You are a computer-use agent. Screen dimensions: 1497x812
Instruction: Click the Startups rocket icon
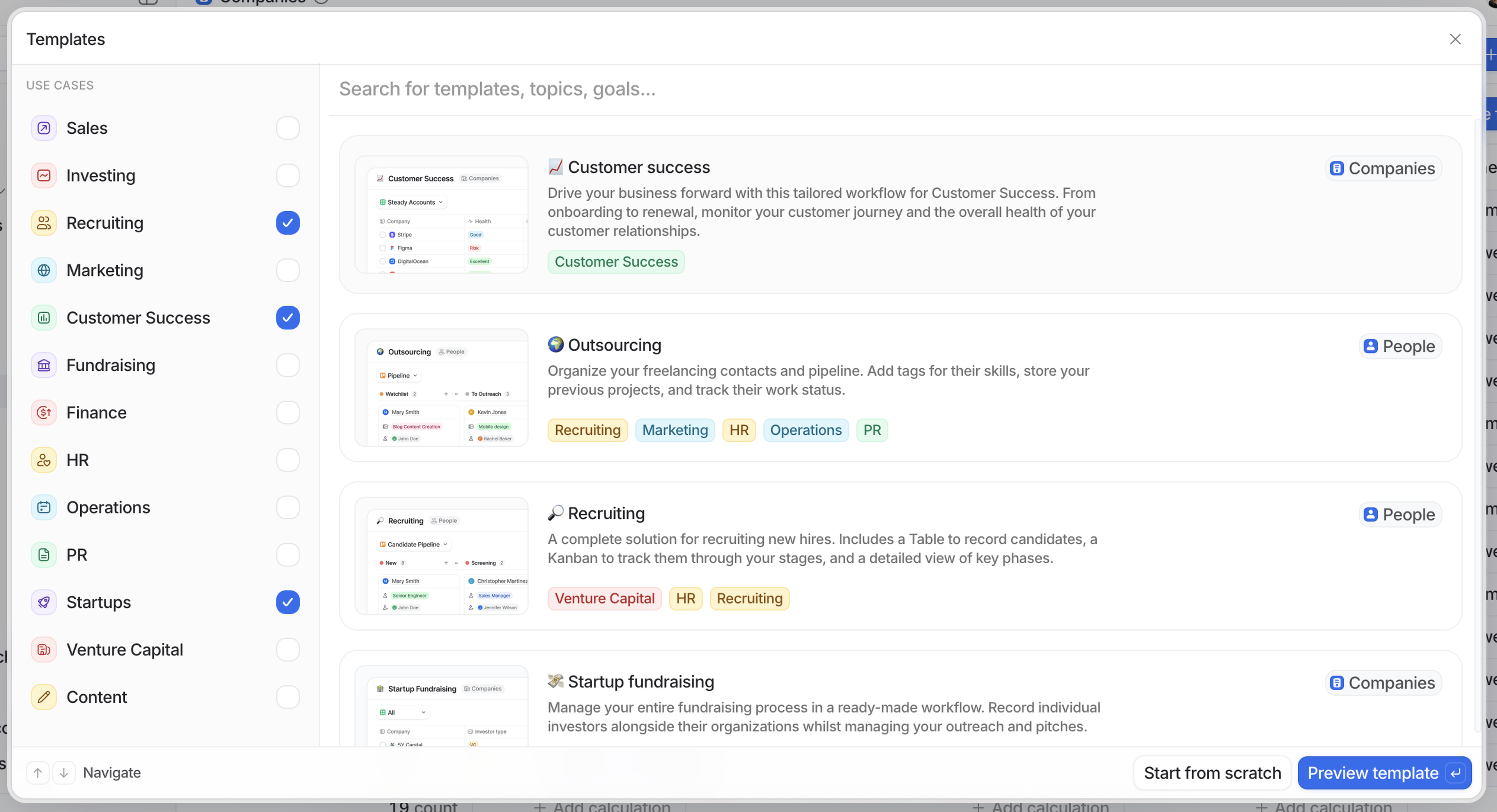[44, 602]
